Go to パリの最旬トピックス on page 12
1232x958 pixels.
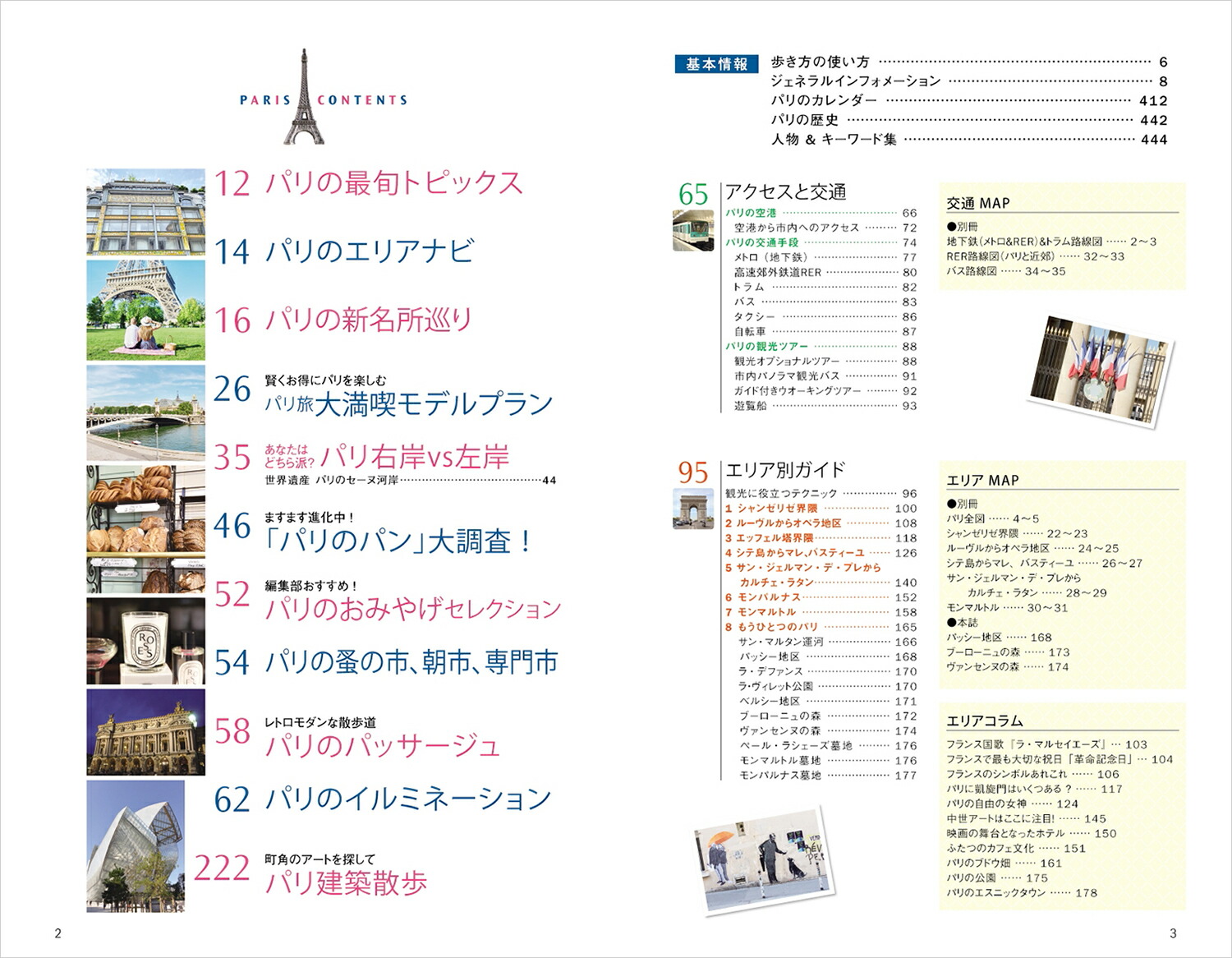point(393,182)
